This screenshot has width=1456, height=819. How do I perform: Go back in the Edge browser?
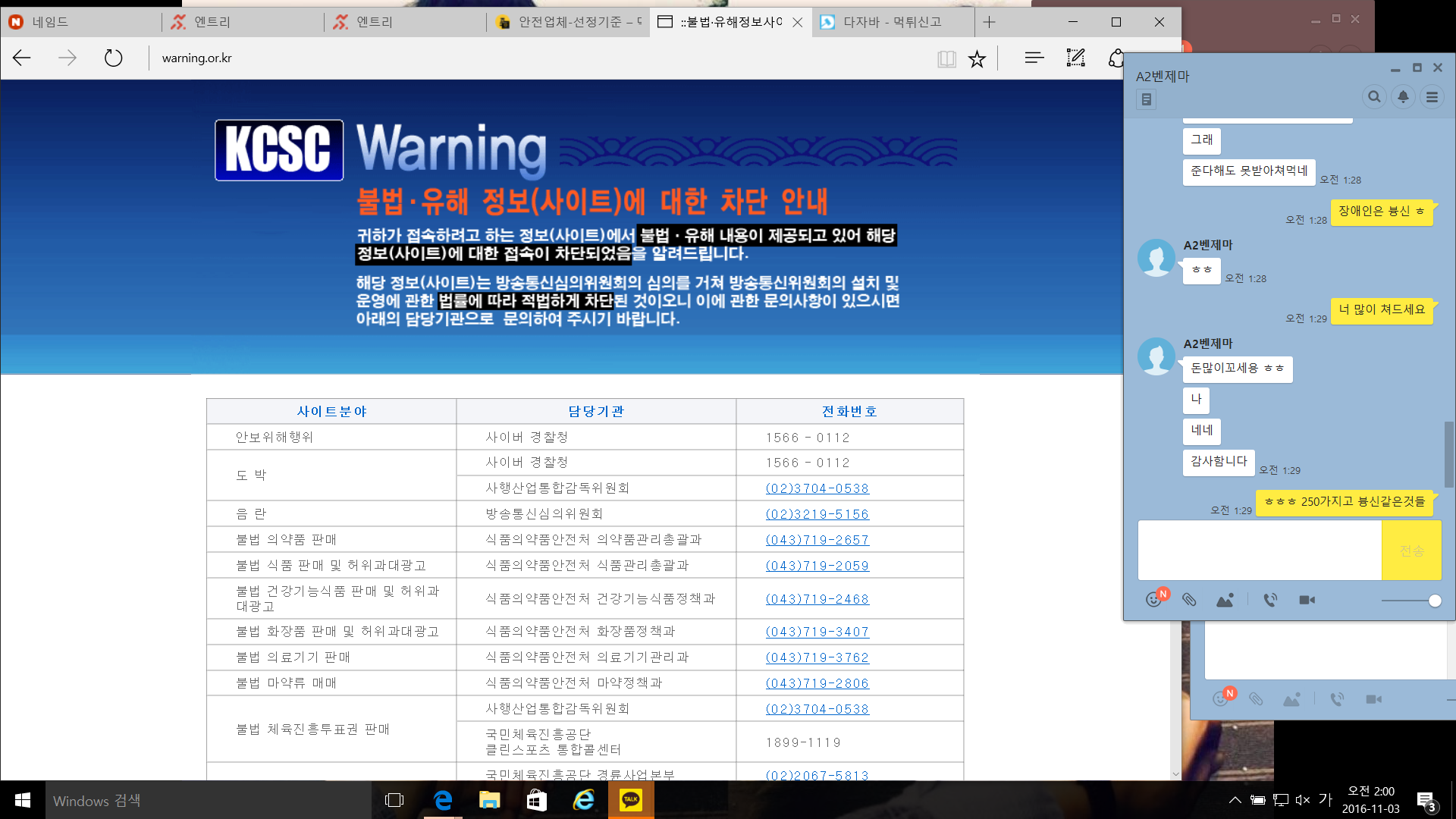coord(22,58)
